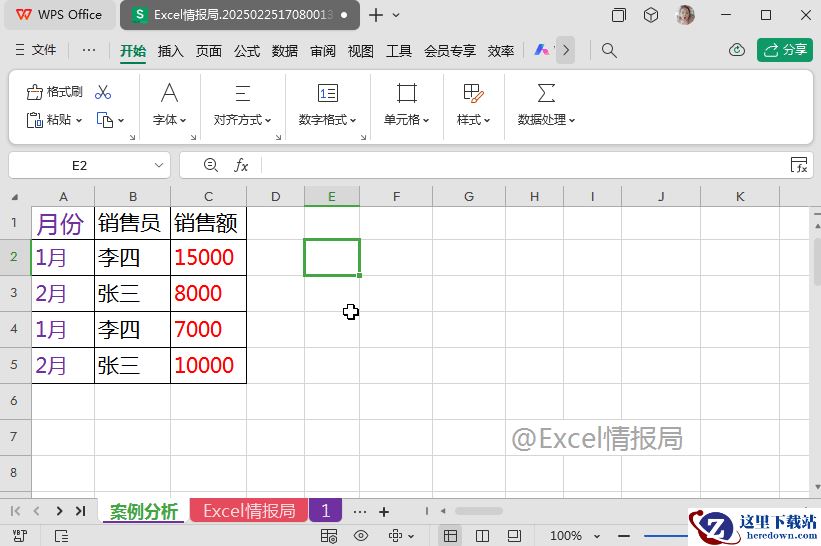Image resolution: width=821 pixels, height=546 pixels.
Task: Go to last sheet navigation arrow
Action: tap(80, 511)
